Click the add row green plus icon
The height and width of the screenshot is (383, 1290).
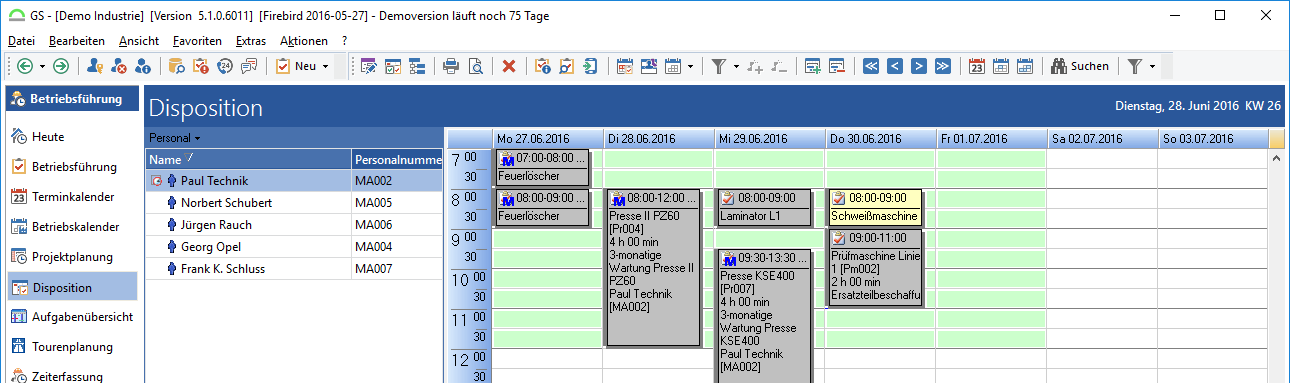812,66
